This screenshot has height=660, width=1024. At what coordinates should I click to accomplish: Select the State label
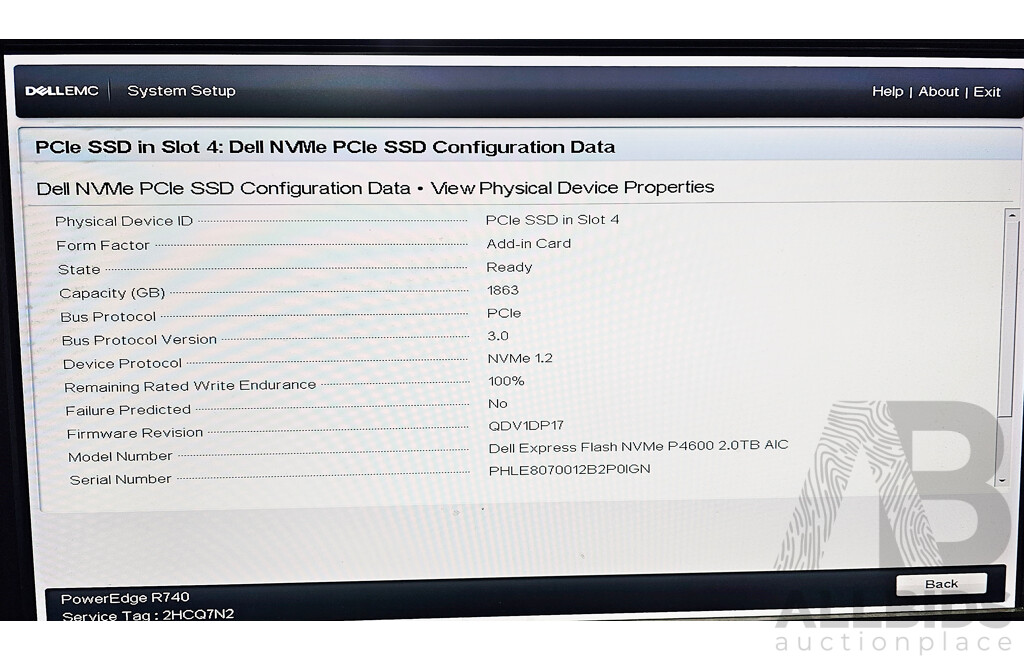78,270
